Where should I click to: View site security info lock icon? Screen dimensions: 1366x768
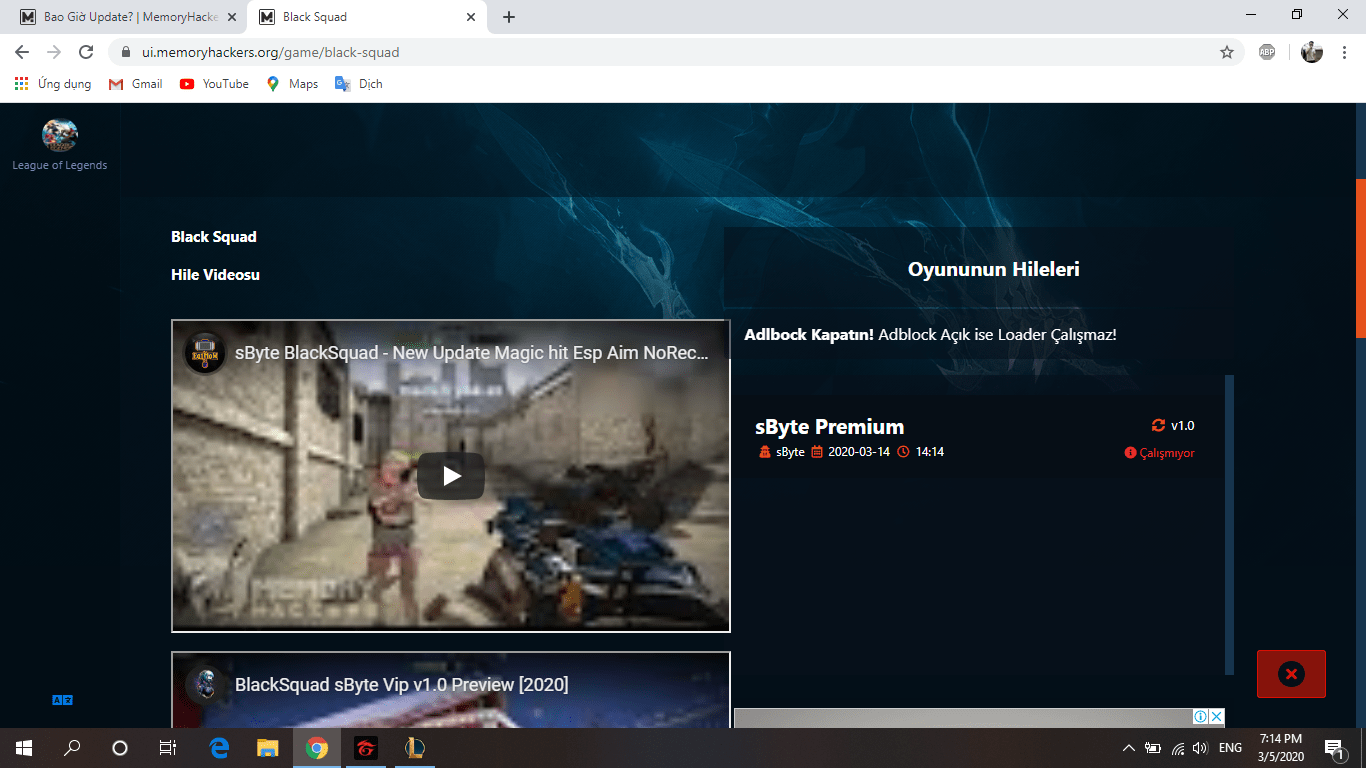click(126, 52)
